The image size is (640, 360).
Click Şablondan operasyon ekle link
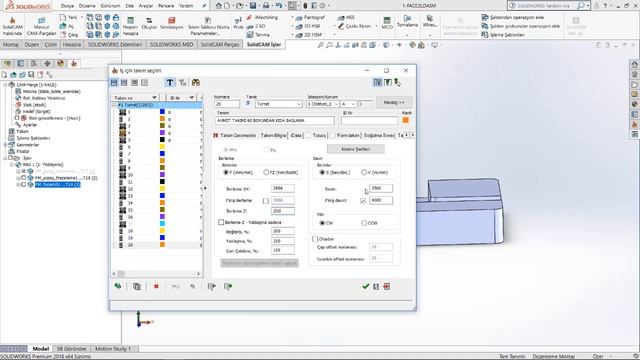pos(513,18)
